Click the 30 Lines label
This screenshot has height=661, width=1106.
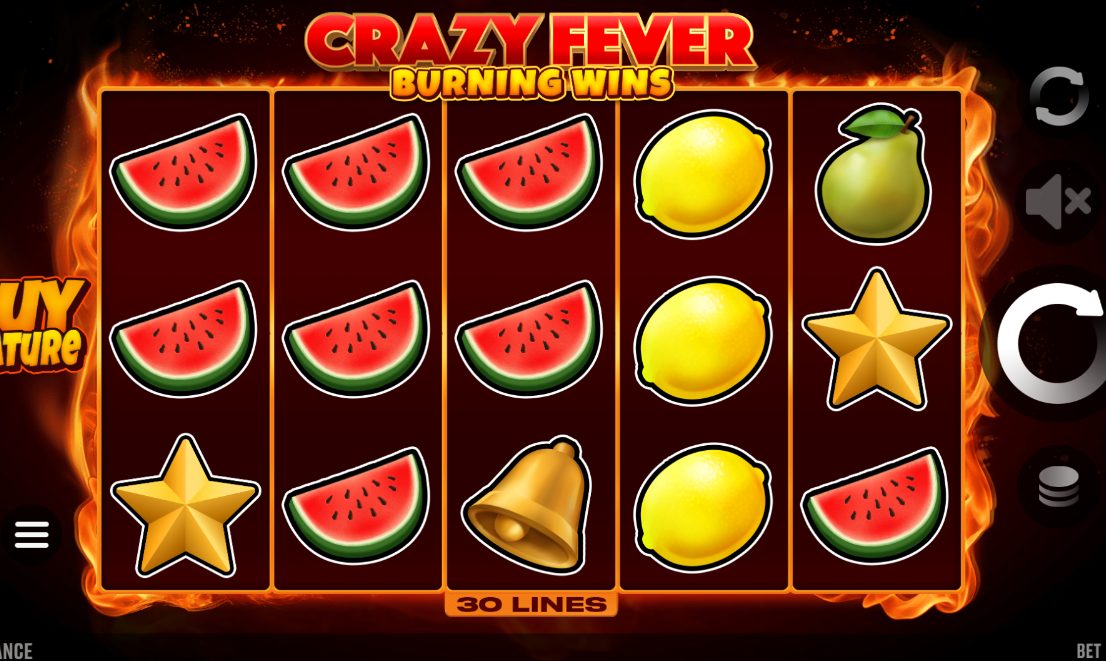531,605
